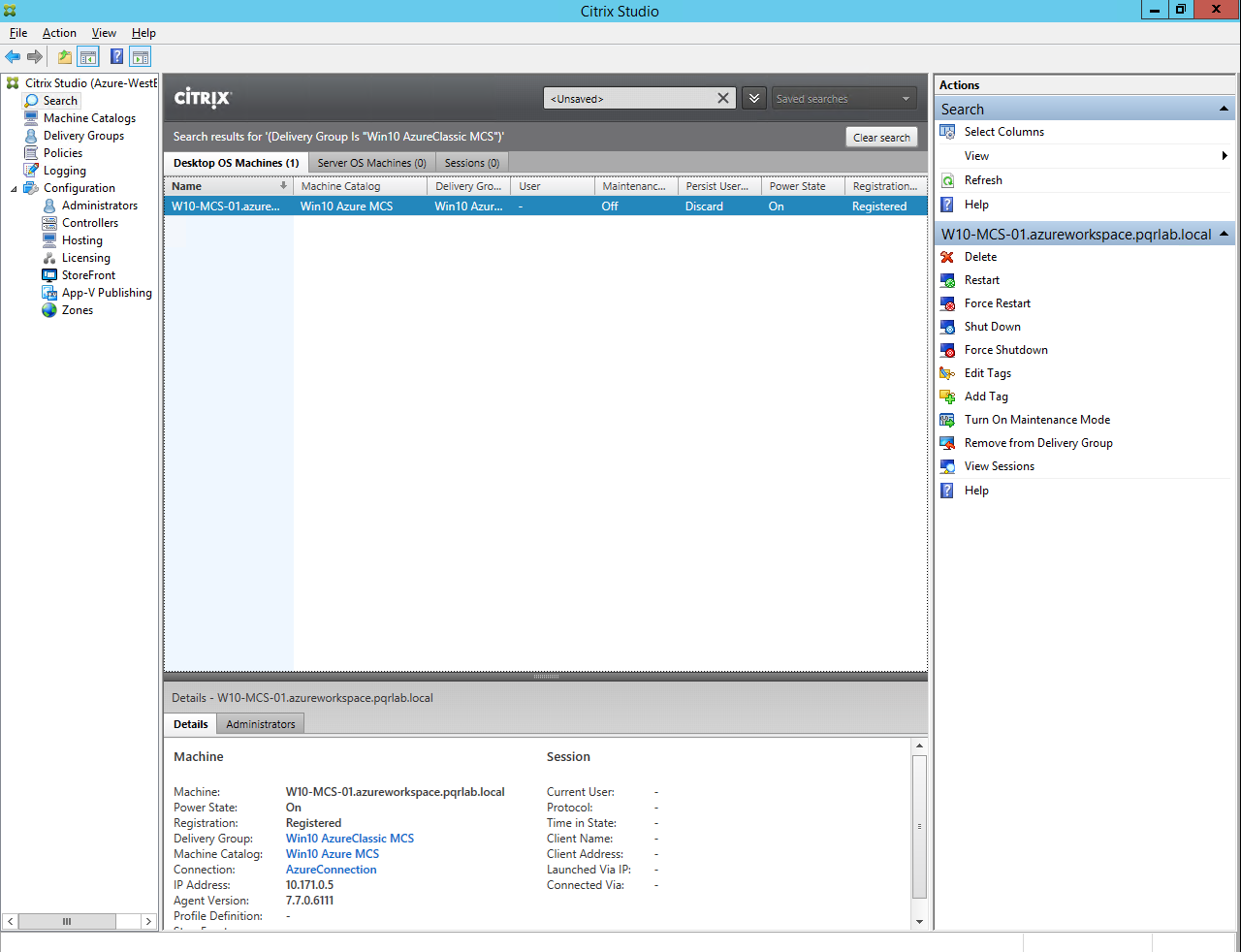The height and width of the screenshot is (952, 1241).
Task: Open the View submenu arrow
Action: (x=1224, y=156)
